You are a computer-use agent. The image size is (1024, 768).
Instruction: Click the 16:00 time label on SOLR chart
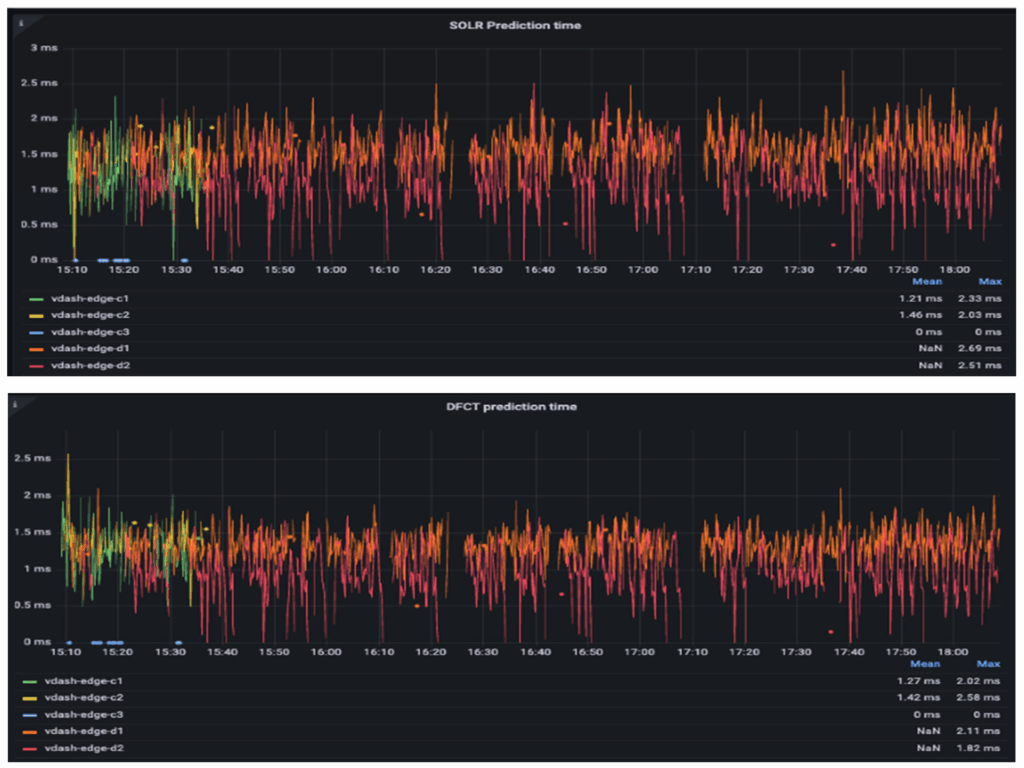click(331, 269)
